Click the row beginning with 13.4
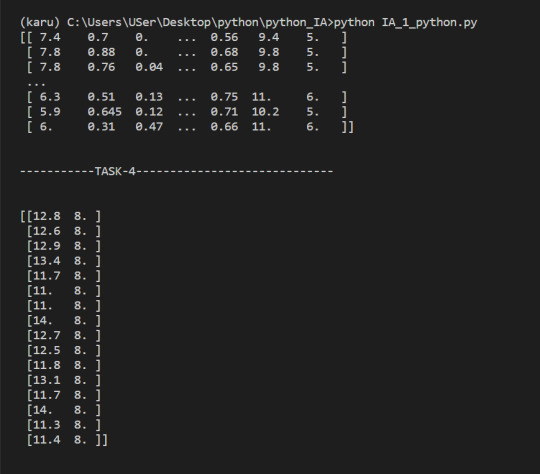Screen dimensions: 540x474 [64, 261]
